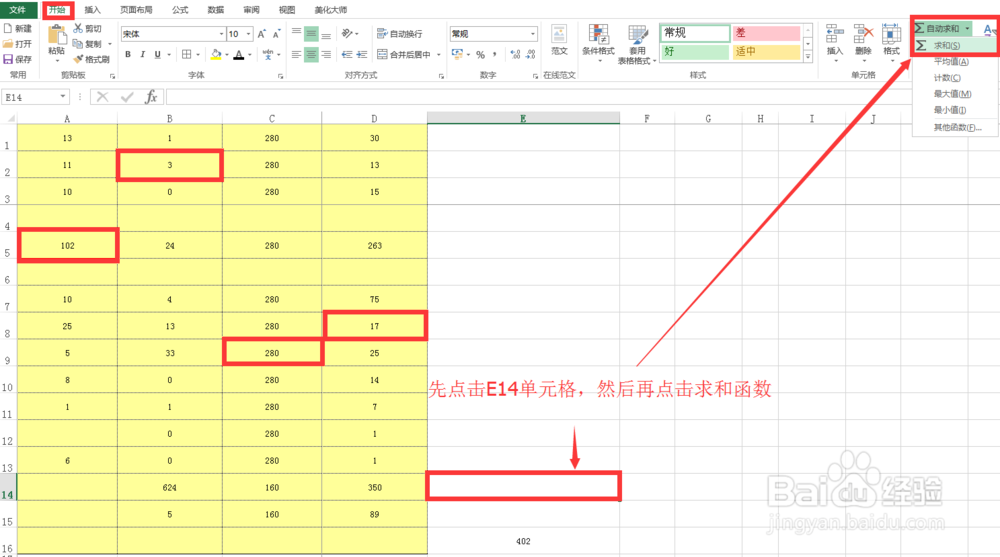Open the 文件 (File) tab
Viewport: 1000px width, 557px height.
(x=18, y=10)
